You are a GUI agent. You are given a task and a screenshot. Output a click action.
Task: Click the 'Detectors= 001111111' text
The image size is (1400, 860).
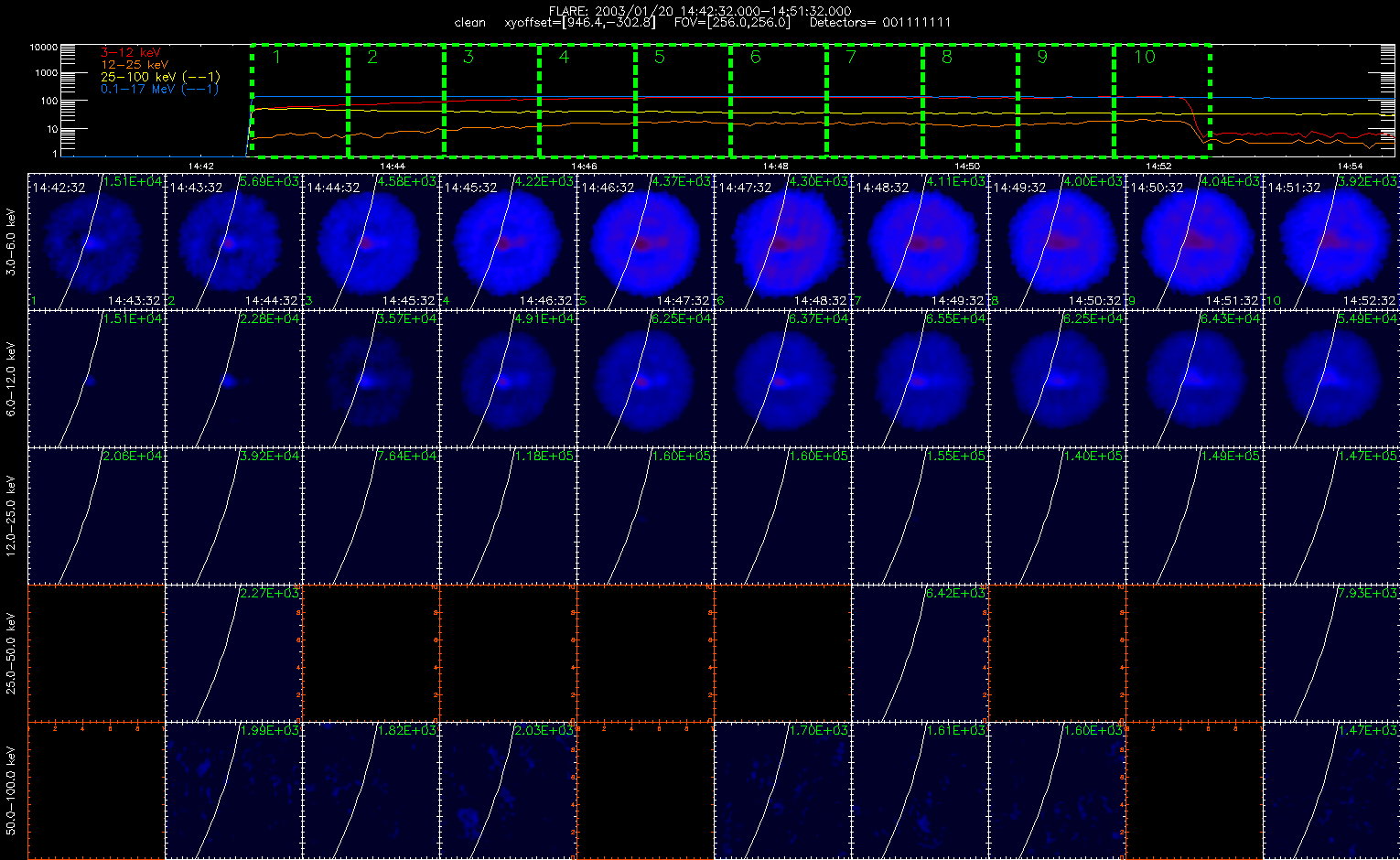[x=880, y=22]
